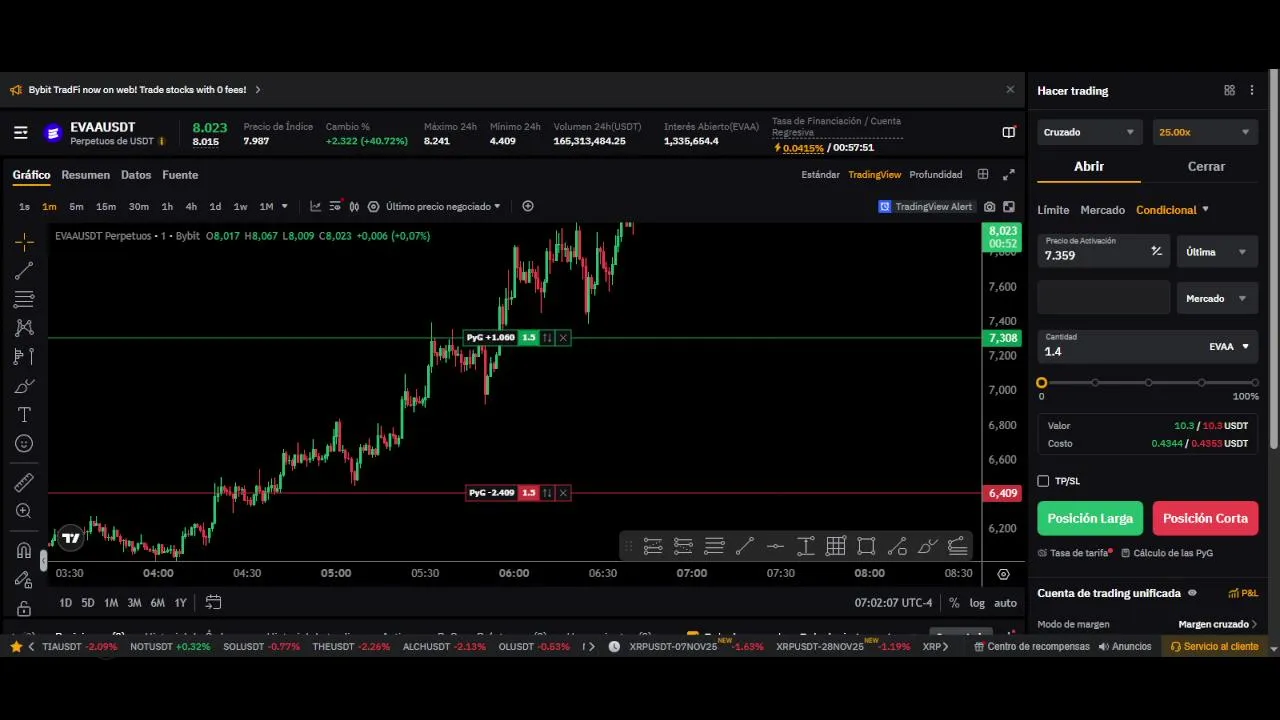Switch to the Fuente tab

(x=180, y=175)
